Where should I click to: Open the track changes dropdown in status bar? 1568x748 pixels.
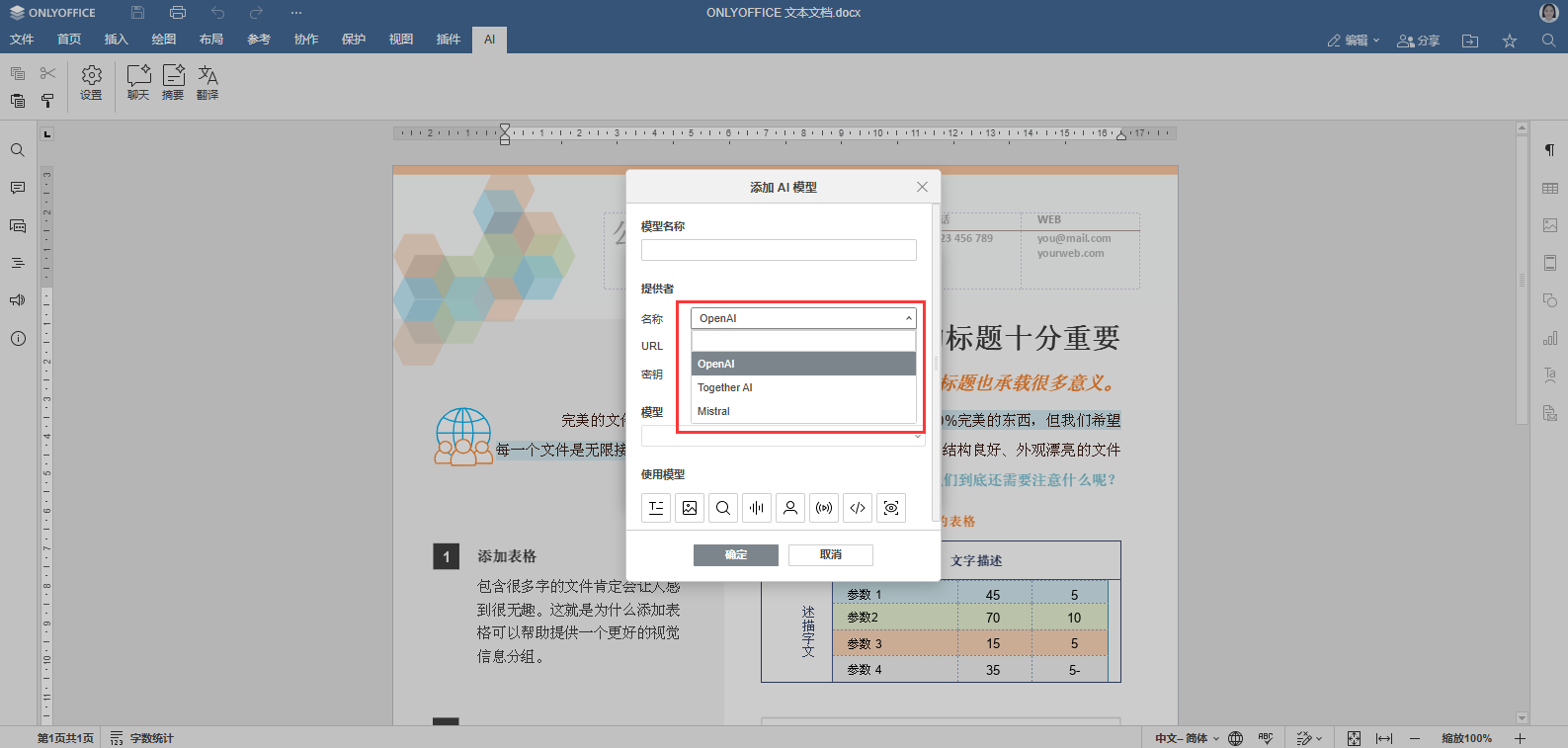point(1309,738)
